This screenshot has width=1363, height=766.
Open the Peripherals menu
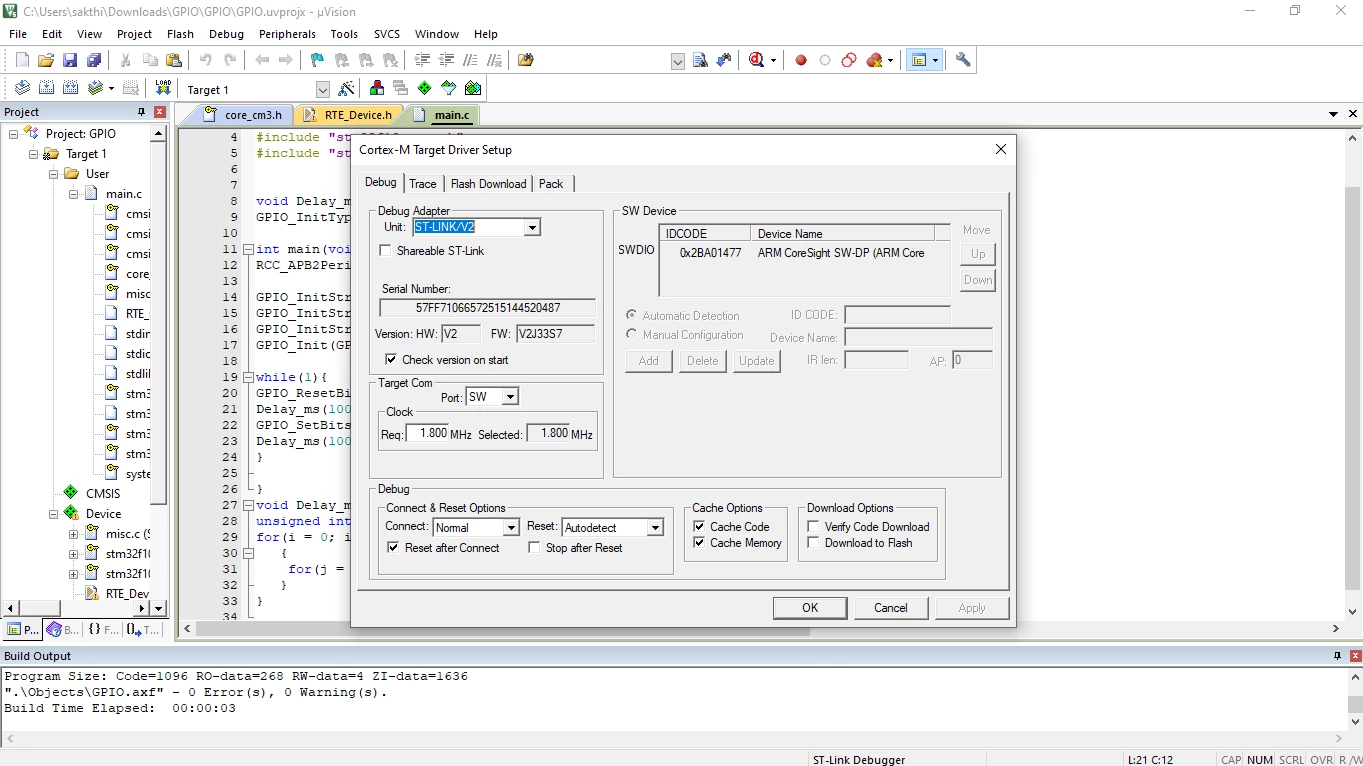pos(287,34)
